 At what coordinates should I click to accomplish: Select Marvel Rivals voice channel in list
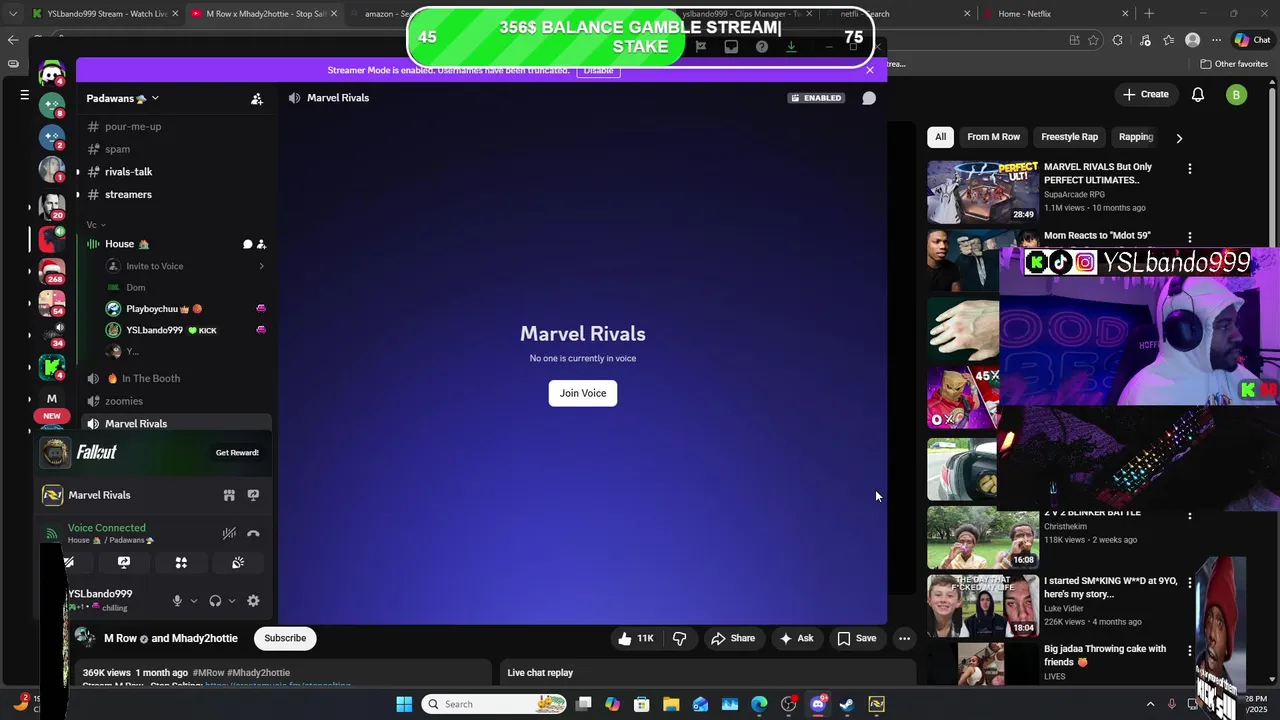point(175,424)
